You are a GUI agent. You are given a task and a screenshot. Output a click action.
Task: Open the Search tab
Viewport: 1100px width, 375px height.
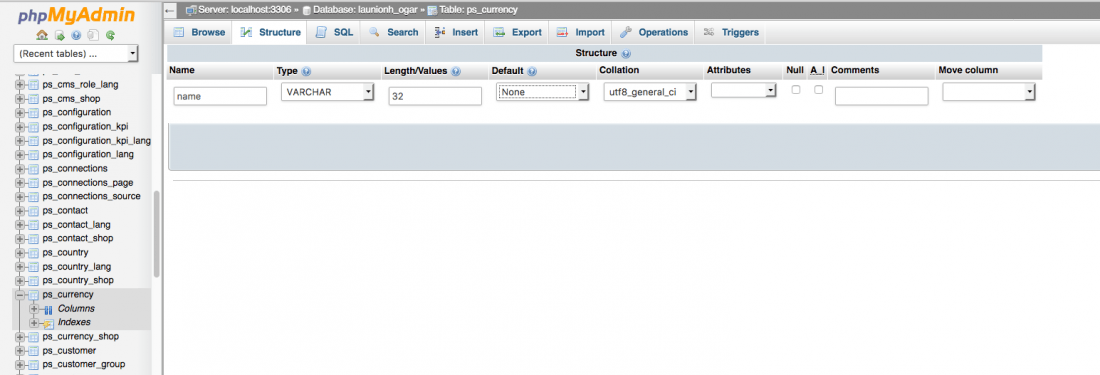pos(394,32)
